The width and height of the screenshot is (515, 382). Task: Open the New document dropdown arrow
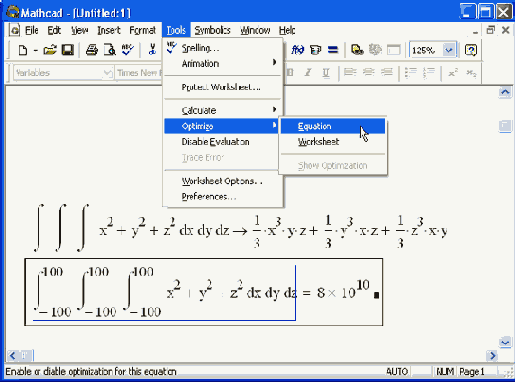click(36, 50)
